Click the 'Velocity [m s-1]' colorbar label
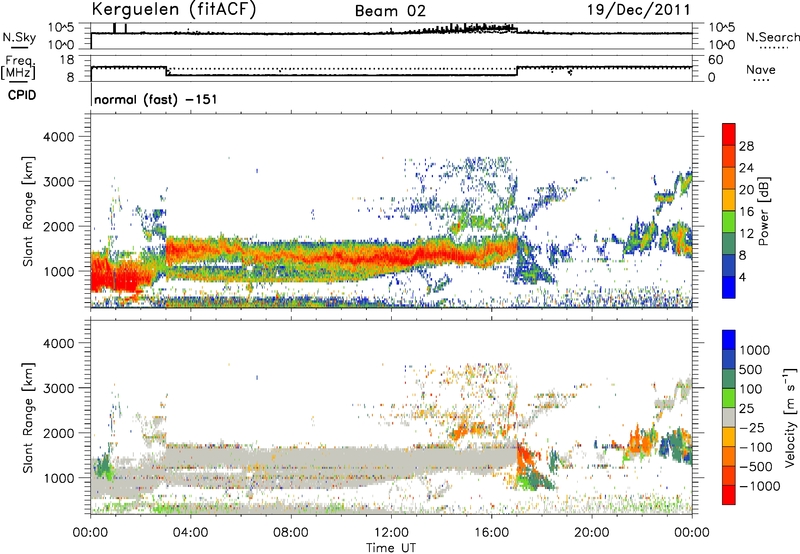The height and width of the screenshot is (554, 800). 790,417
